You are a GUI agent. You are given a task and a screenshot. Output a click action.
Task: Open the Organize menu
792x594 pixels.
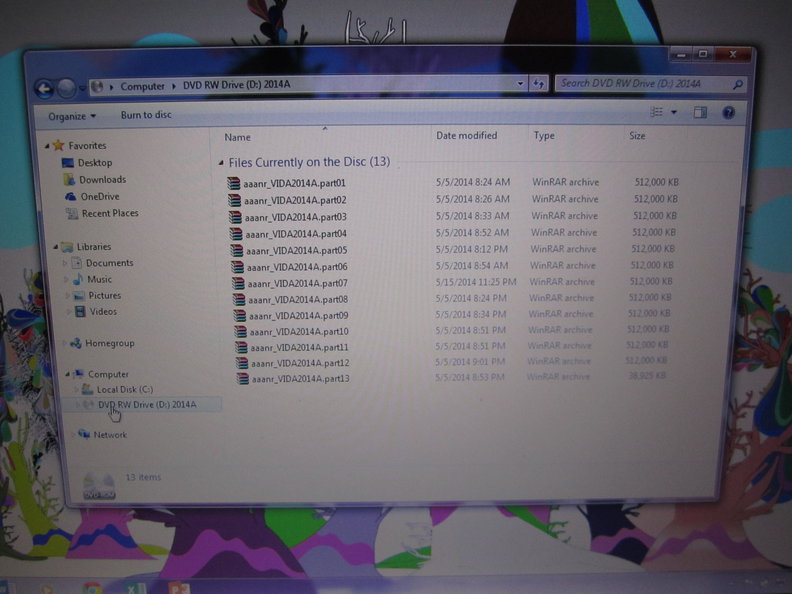(72, 116)
